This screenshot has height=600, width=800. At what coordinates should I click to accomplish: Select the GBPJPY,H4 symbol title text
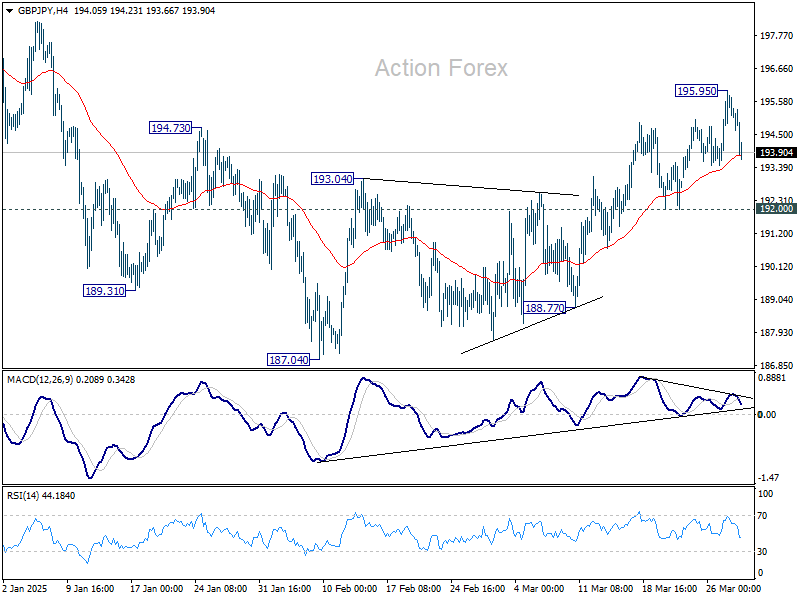pyautogui.click(x=43, y=11)
